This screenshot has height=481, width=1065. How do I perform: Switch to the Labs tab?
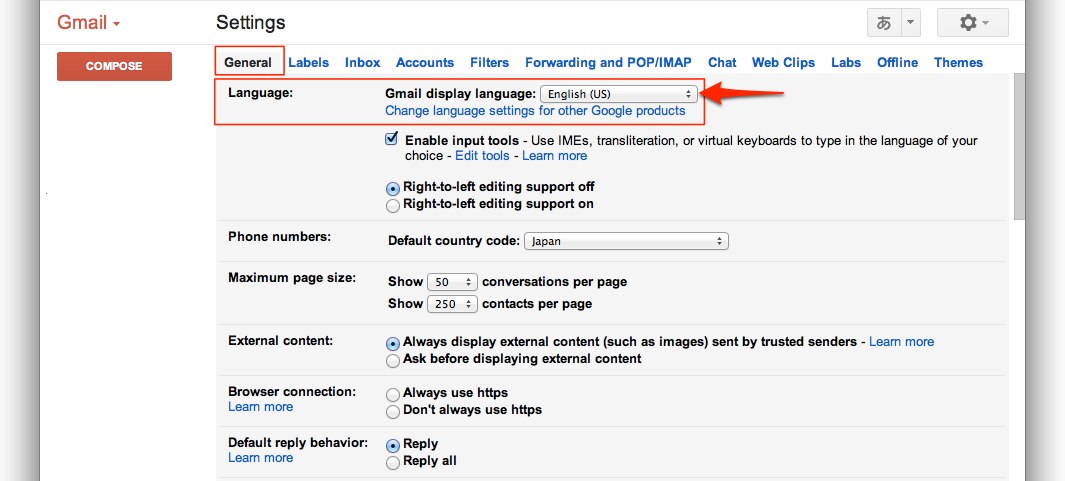click(846, 63)
